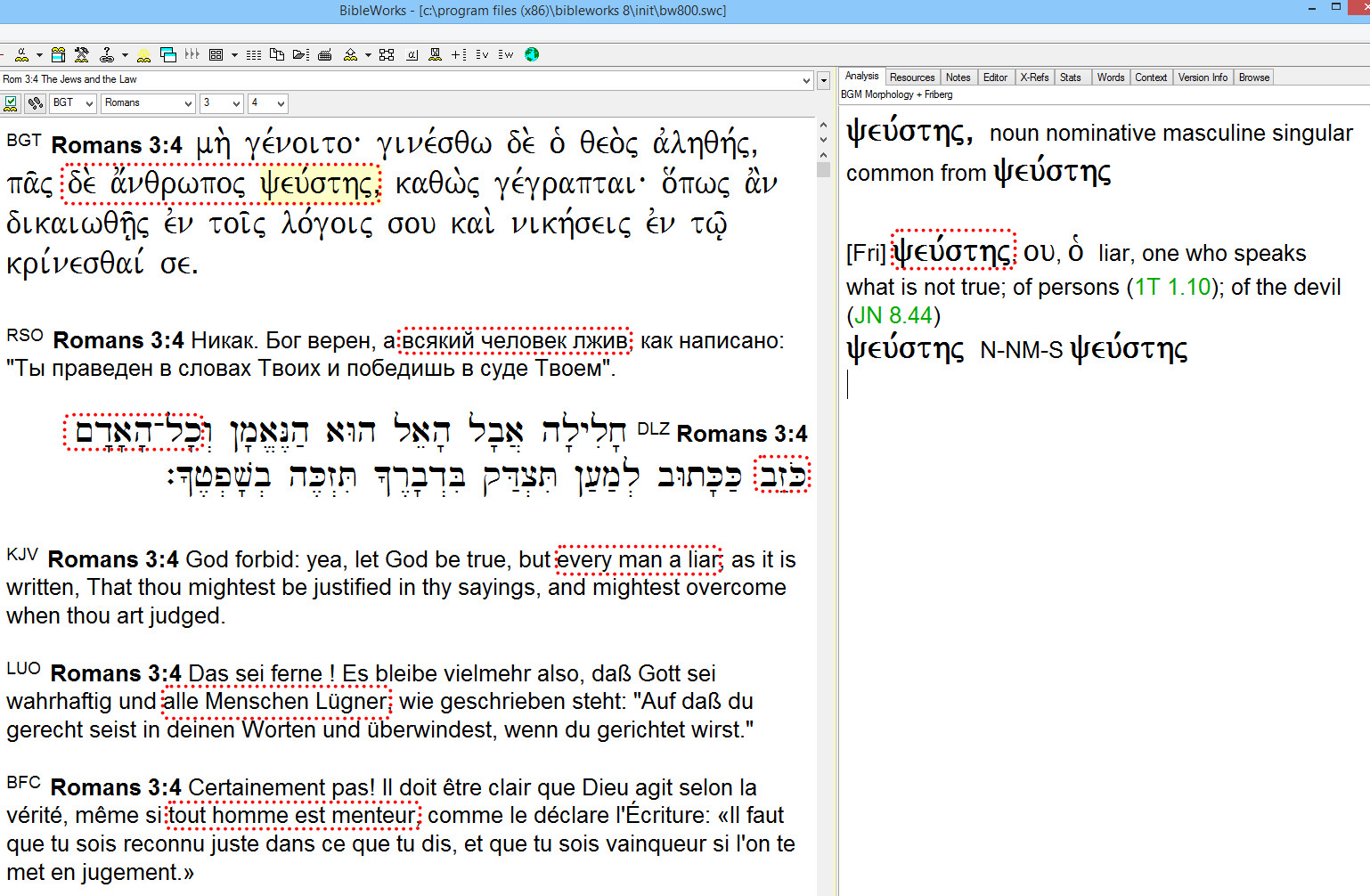
Task: Click the green globe icon
Action: pyautogui.click(x=532, y=54)
